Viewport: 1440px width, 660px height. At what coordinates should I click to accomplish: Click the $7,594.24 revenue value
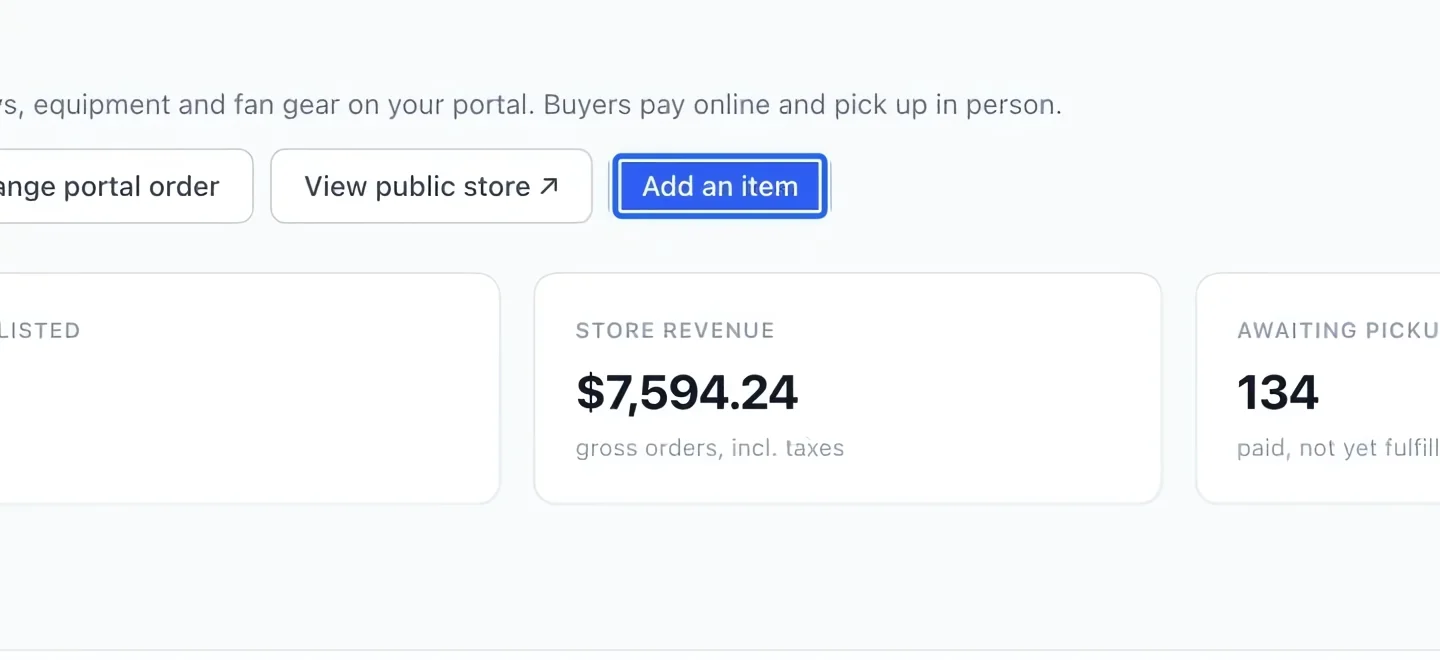pos(687,393)
